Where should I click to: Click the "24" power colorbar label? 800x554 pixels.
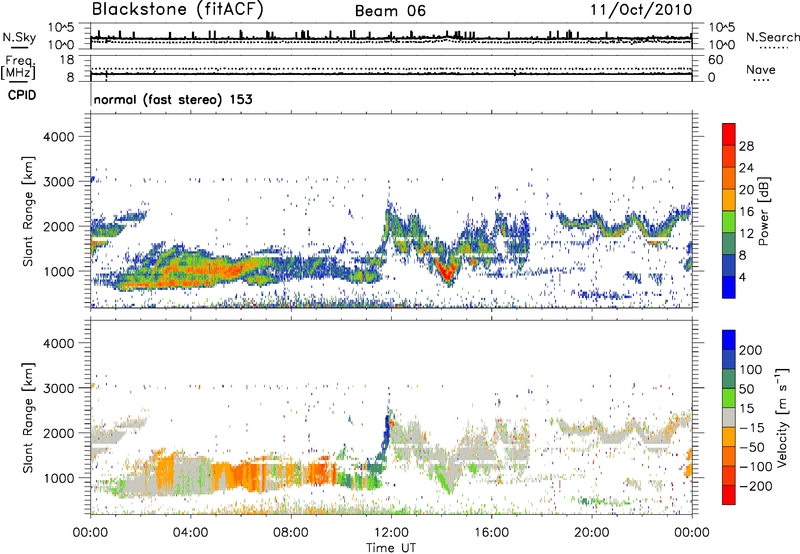coord(746,168)
